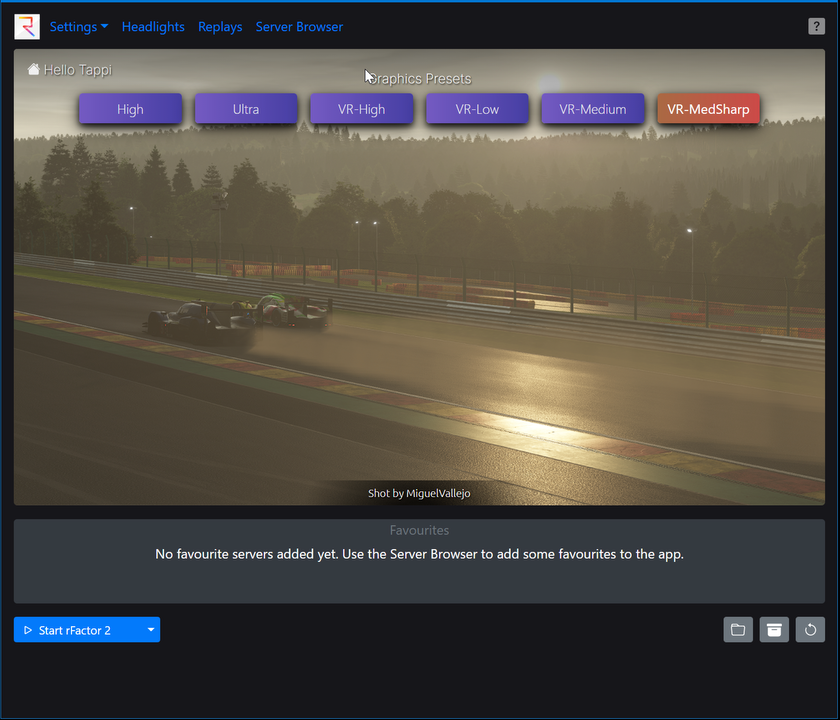The width and height of the screenshot is (840, 720).
Task: Click the Graphics Presets heading
Action: [x=419, y=79]
